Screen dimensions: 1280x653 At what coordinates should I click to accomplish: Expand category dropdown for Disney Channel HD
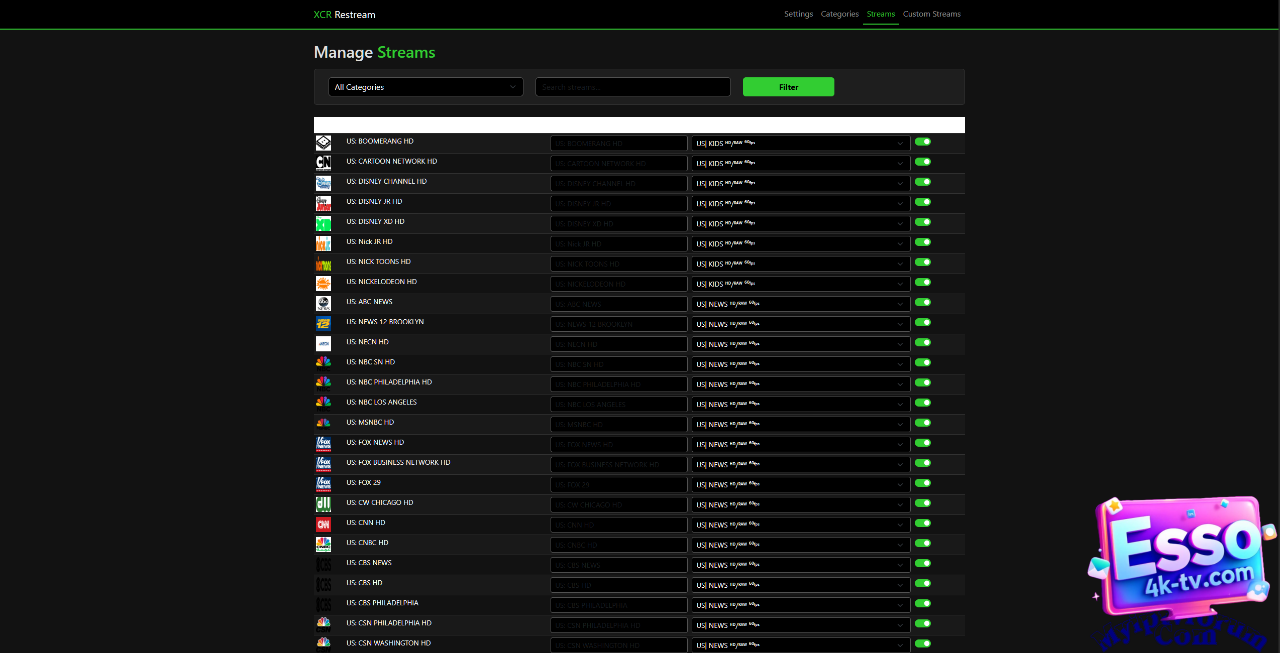coord(800,183)
